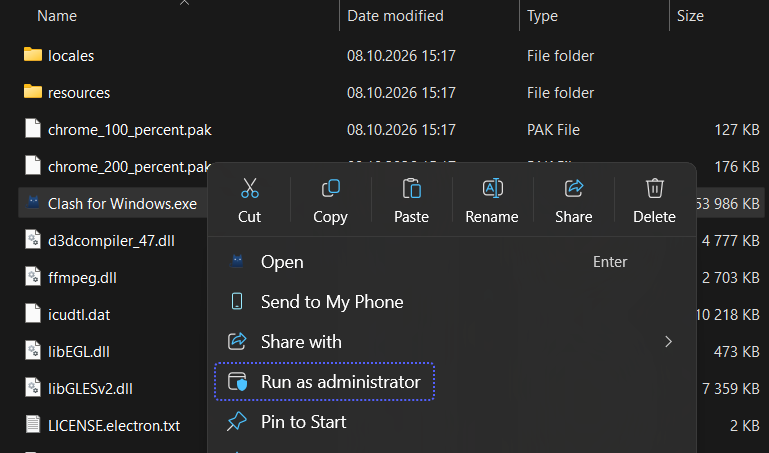Viewport: 769px width, 453px height.
Task: Open the Share with submenu
Action: point(452,342)
